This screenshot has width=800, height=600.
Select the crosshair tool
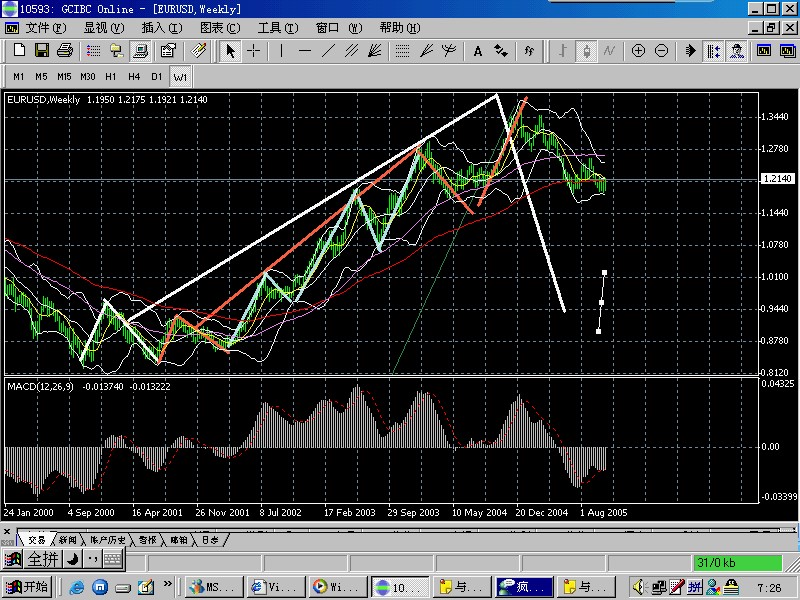coord(254,51)
